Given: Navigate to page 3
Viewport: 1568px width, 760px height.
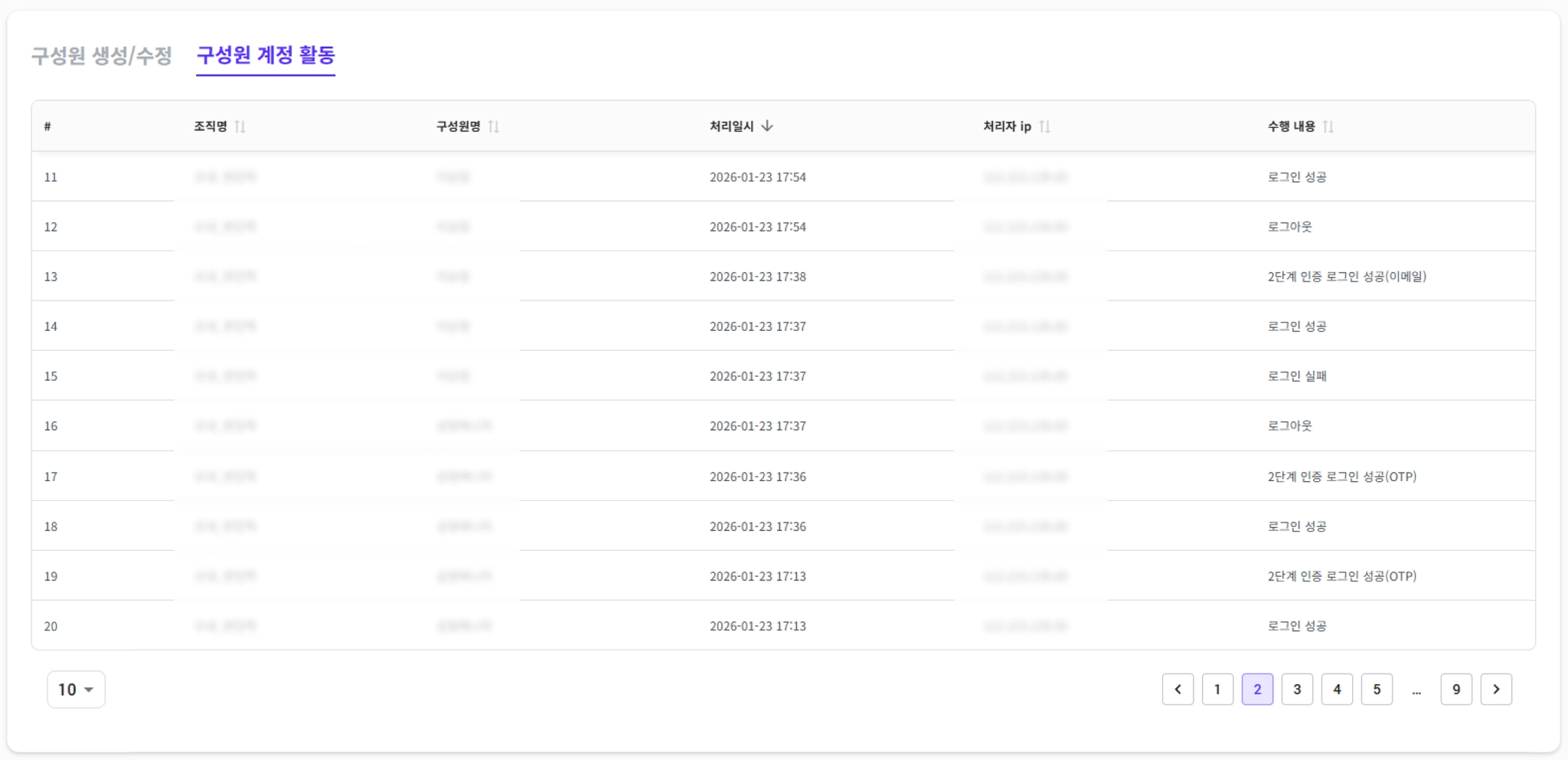Looking at the screenshot, I should pyautogui.click(x=1297, y=690).
